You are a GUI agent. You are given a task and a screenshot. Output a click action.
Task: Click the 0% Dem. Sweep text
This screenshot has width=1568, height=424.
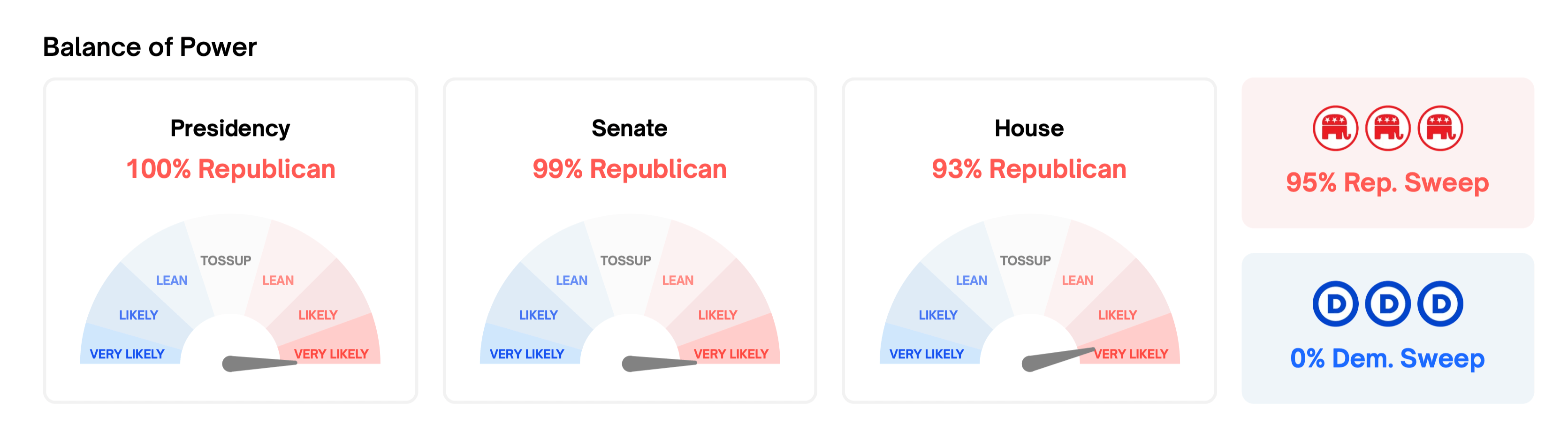click(x=1387, y=358)
